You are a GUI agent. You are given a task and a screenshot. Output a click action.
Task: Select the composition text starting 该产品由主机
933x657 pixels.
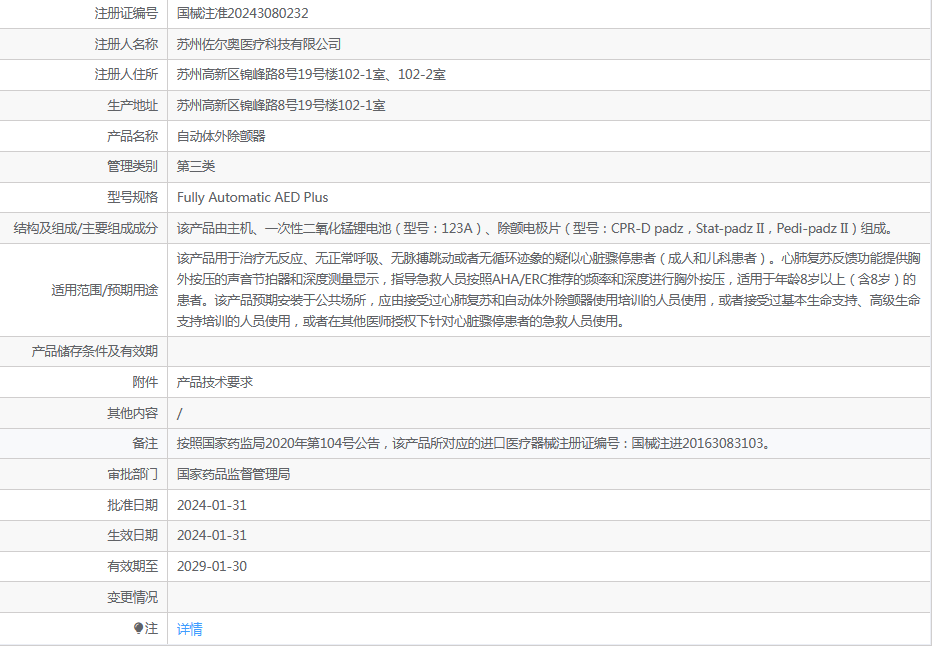coord(535,229)
